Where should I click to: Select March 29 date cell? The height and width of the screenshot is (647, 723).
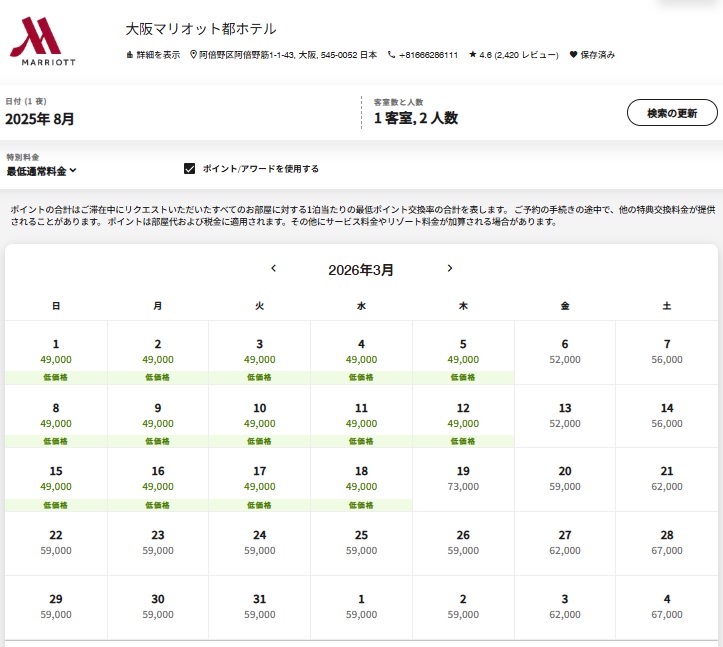click(56, 607)
